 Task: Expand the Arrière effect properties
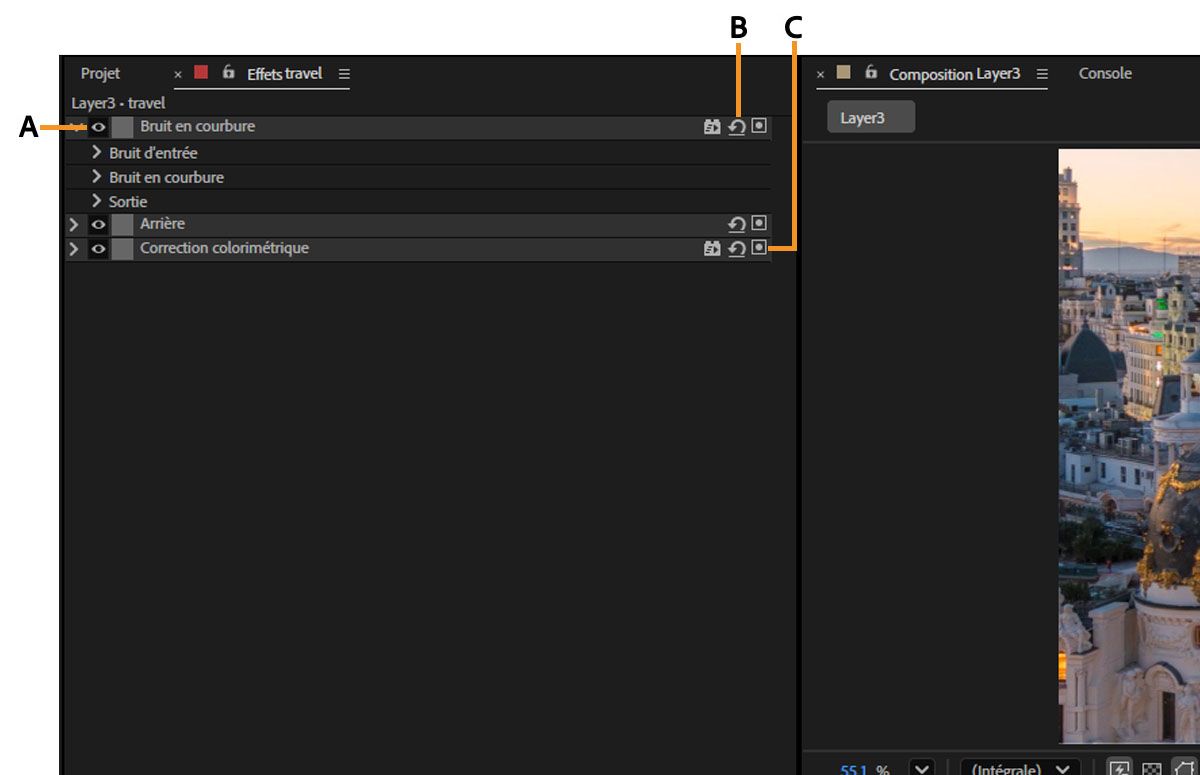click(x=74, y=224)
